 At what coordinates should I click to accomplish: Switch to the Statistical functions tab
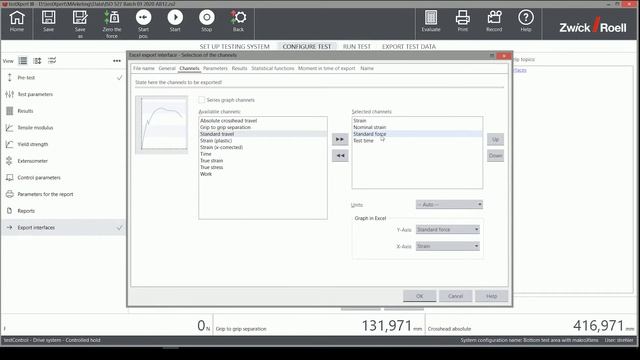(x=273, y=68)
